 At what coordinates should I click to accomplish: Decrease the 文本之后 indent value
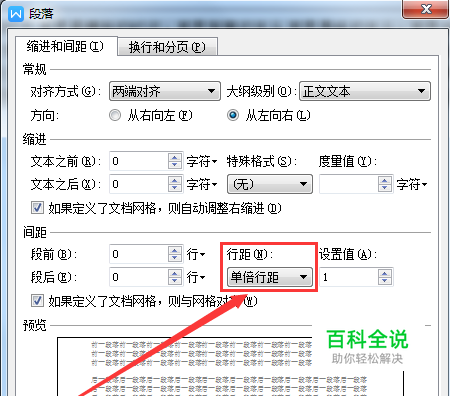(x=175, y=188)
